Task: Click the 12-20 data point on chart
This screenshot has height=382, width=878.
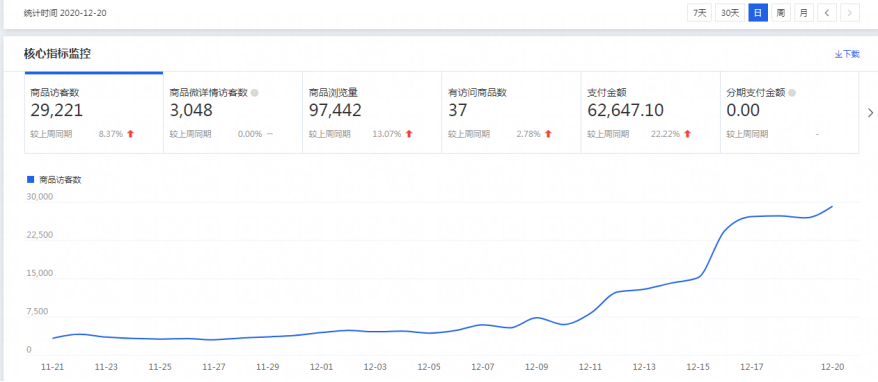Action: (832, 206)
